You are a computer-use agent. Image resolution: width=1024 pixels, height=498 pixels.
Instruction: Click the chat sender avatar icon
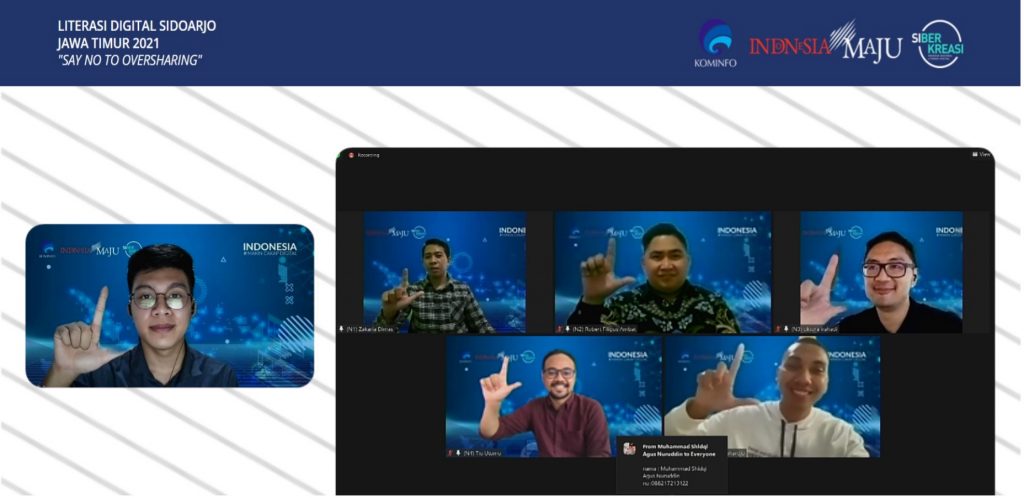(x=629, y=449)
